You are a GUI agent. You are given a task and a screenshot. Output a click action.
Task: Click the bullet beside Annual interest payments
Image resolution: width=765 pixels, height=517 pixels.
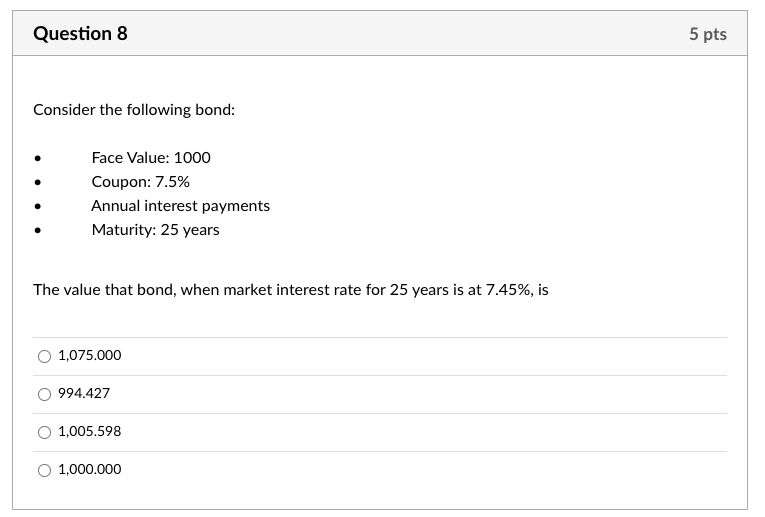pos(38,207)
